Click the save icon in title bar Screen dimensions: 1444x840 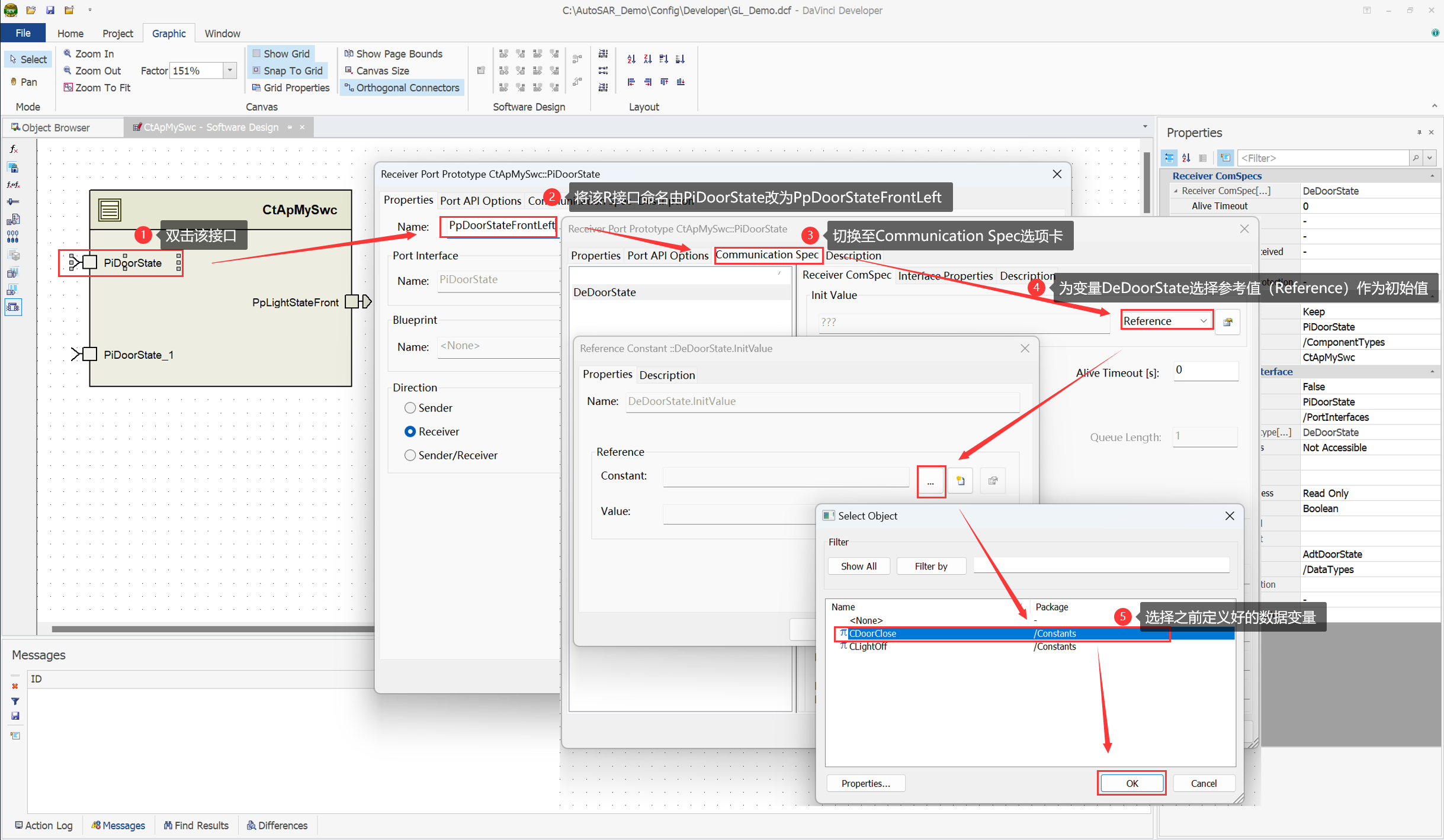click(50, 9)
